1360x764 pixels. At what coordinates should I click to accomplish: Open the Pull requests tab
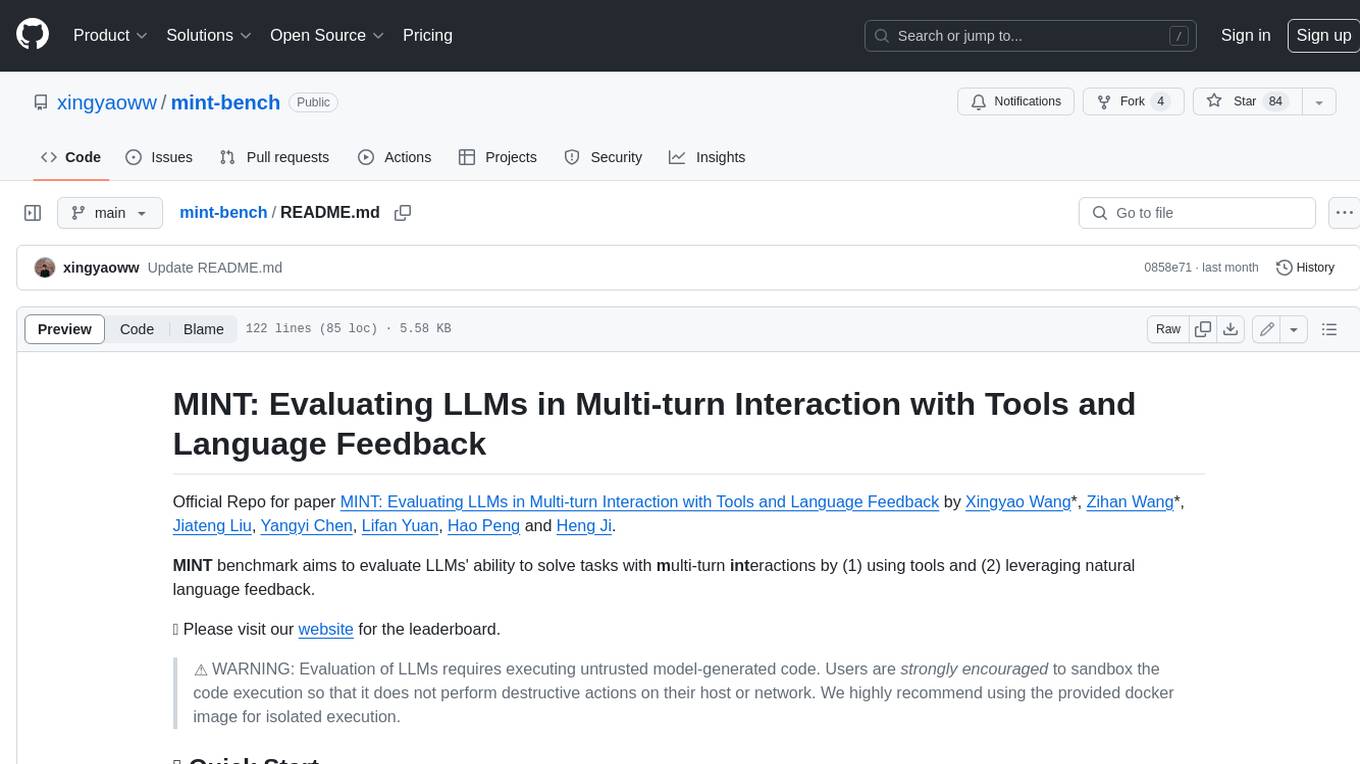click(x=274, y=157)
